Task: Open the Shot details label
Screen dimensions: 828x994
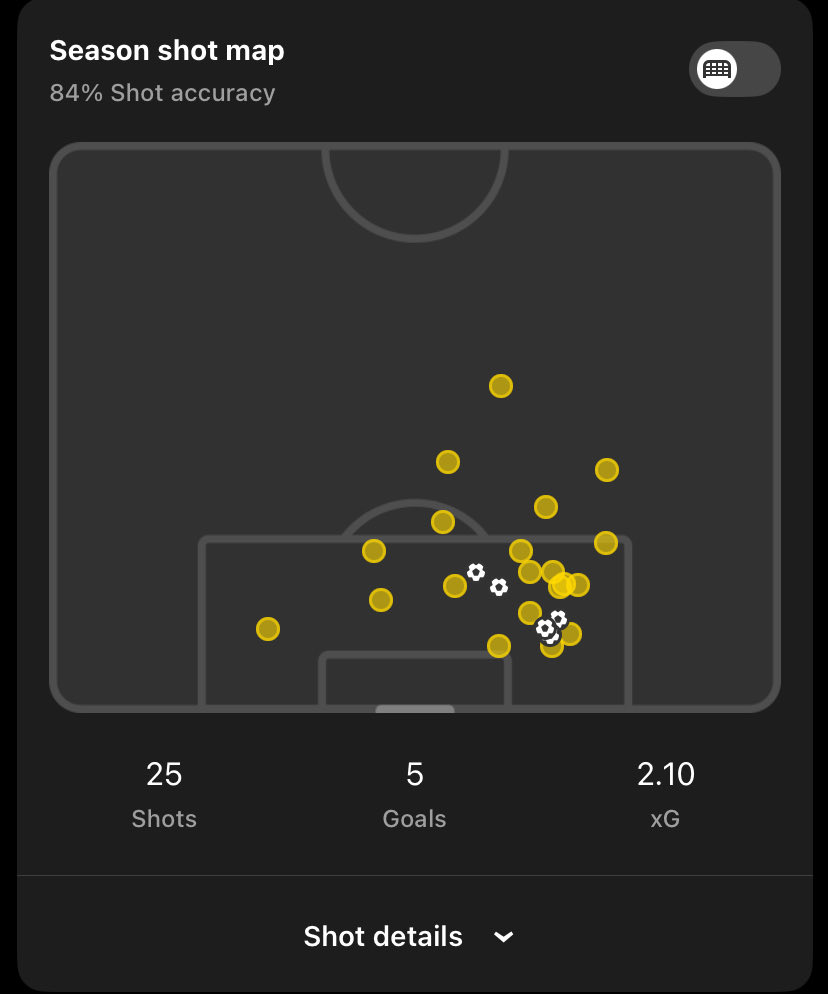Action: pyautogui.click(x=383, y=937)
